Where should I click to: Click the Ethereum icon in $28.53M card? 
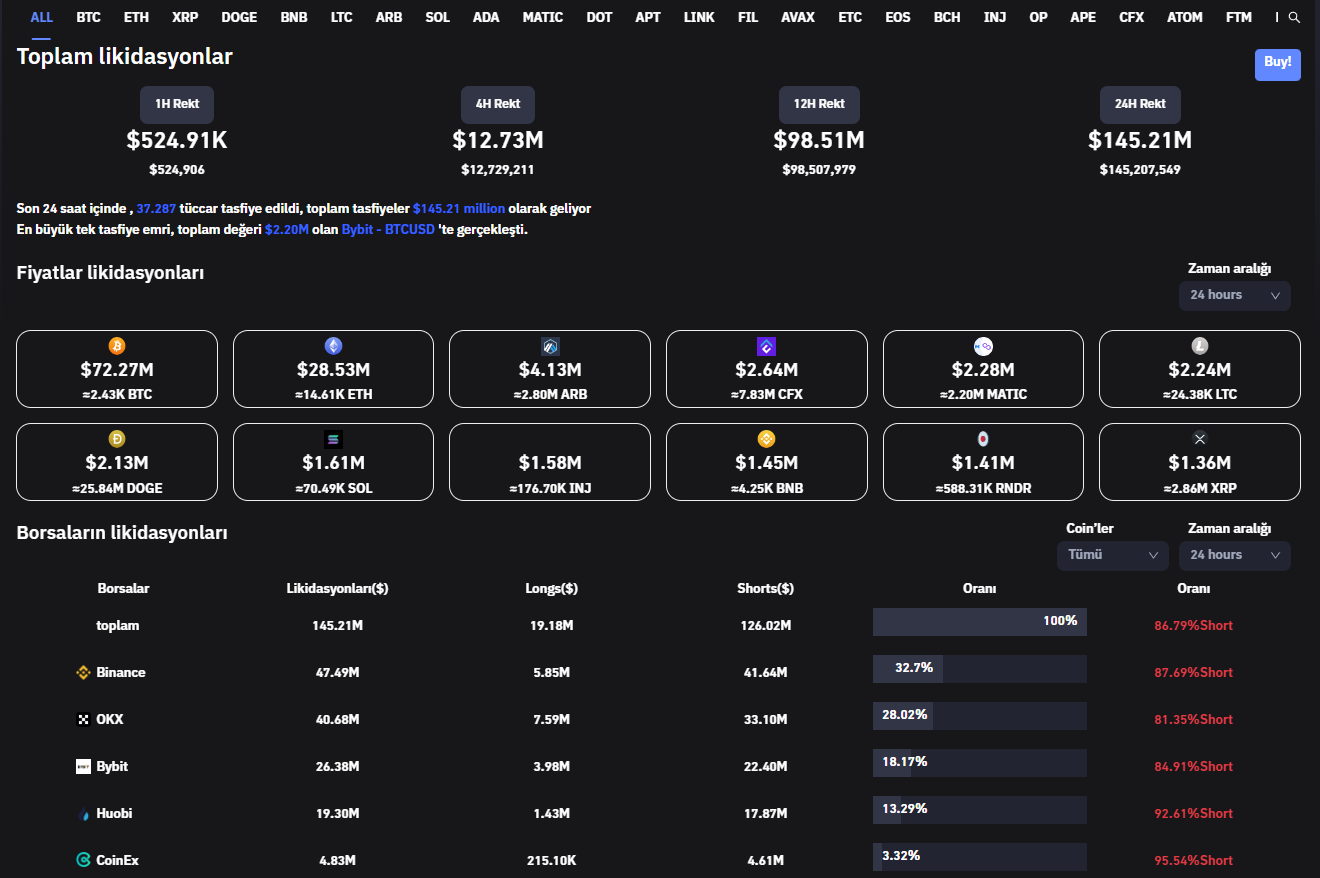(x=333, y=346)
